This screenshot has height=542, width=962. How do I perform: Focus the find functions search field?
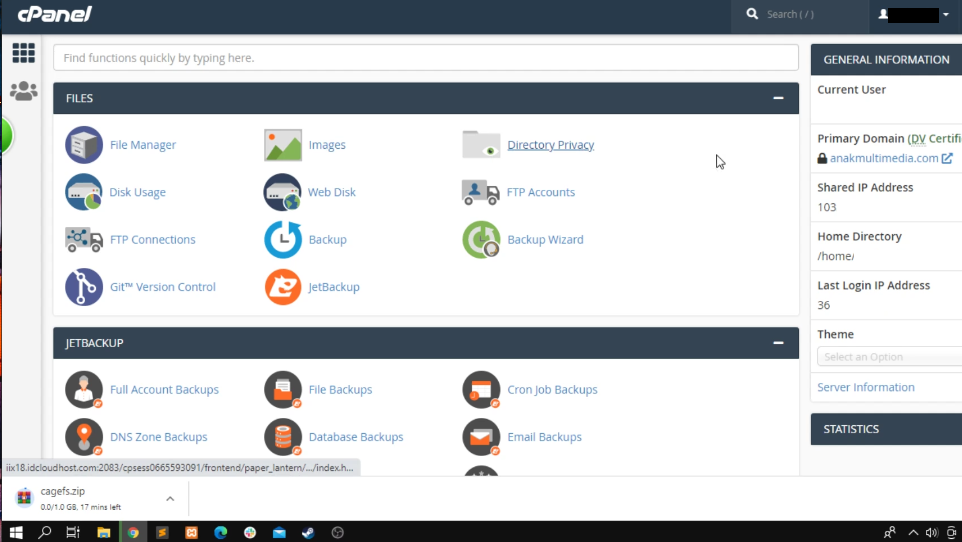coord(425,58)
